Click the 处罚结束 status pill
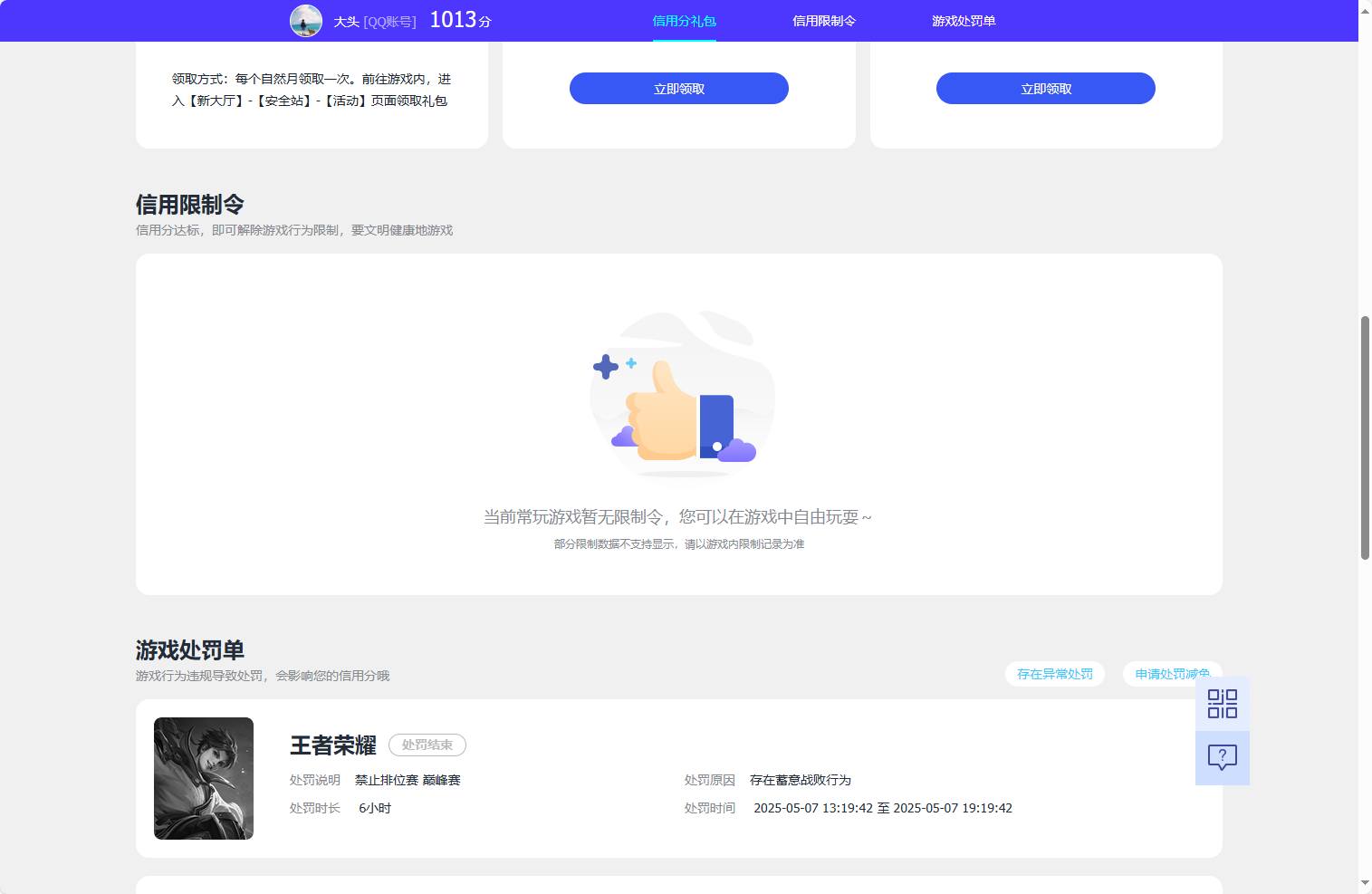 [x=427, y=745]
